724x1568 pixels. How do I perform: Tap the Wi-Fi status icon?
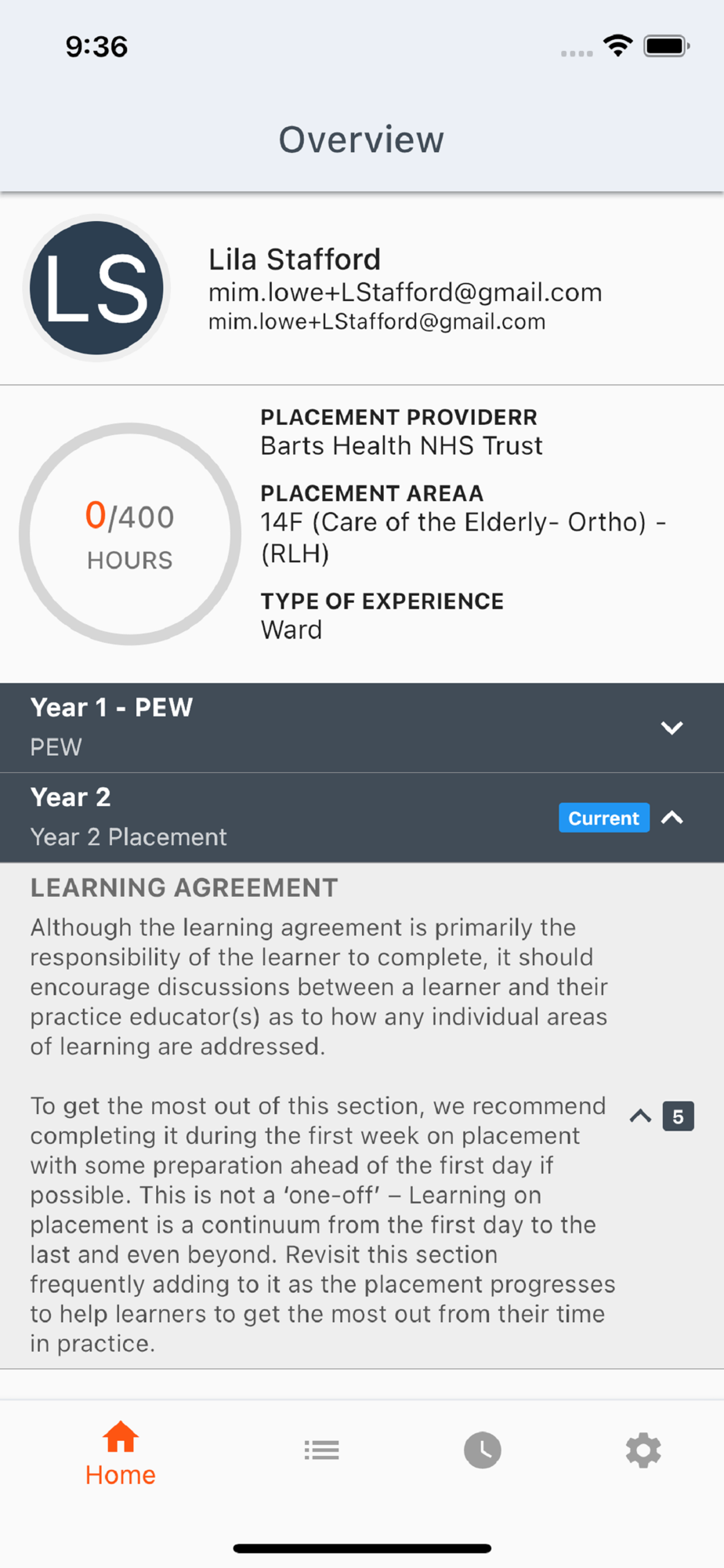click(x=618, y=45)
